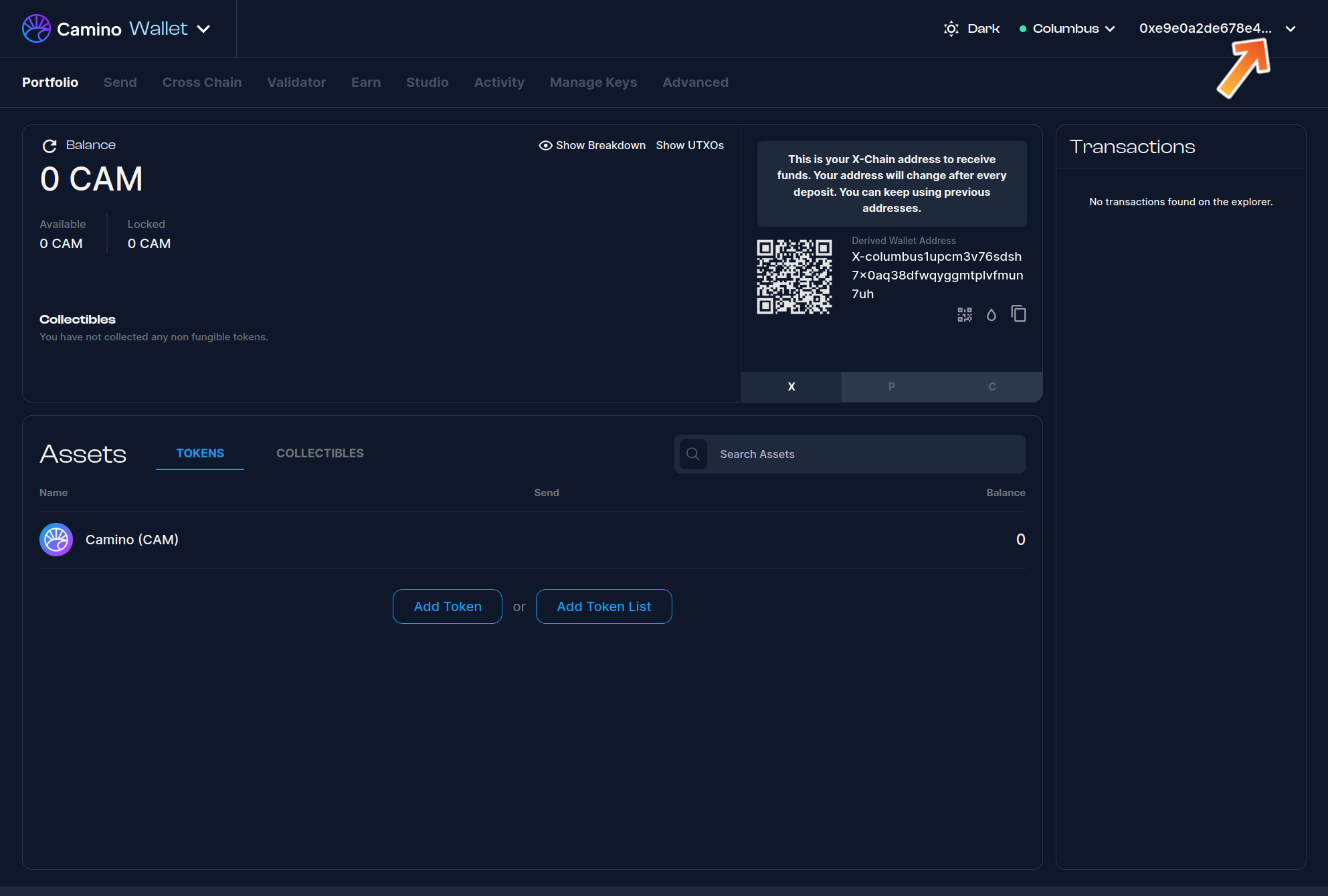This screenshot has width=1328, height=896.
Task: Click the wallet address QR code image
Action: [x=794, y=277]
